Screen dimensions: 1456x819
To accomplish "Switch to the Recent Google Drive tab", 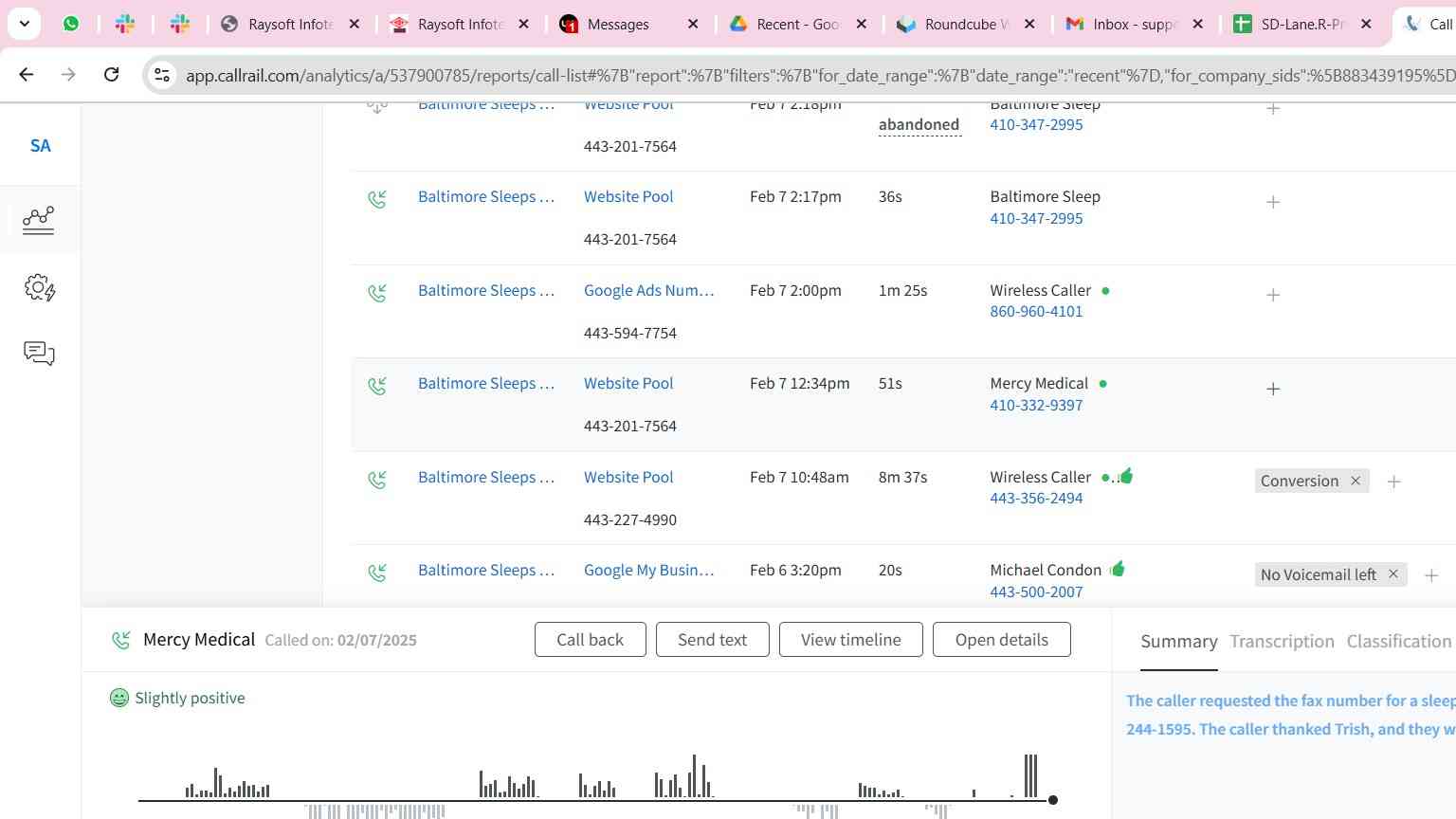I will click(798, 24).
